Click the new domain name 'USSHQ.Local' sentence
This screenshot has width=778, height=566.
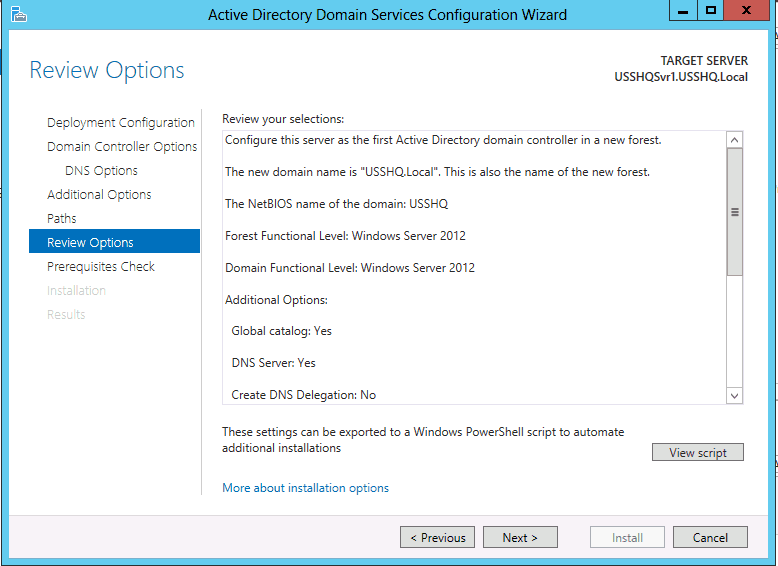[x=437, y=172]
